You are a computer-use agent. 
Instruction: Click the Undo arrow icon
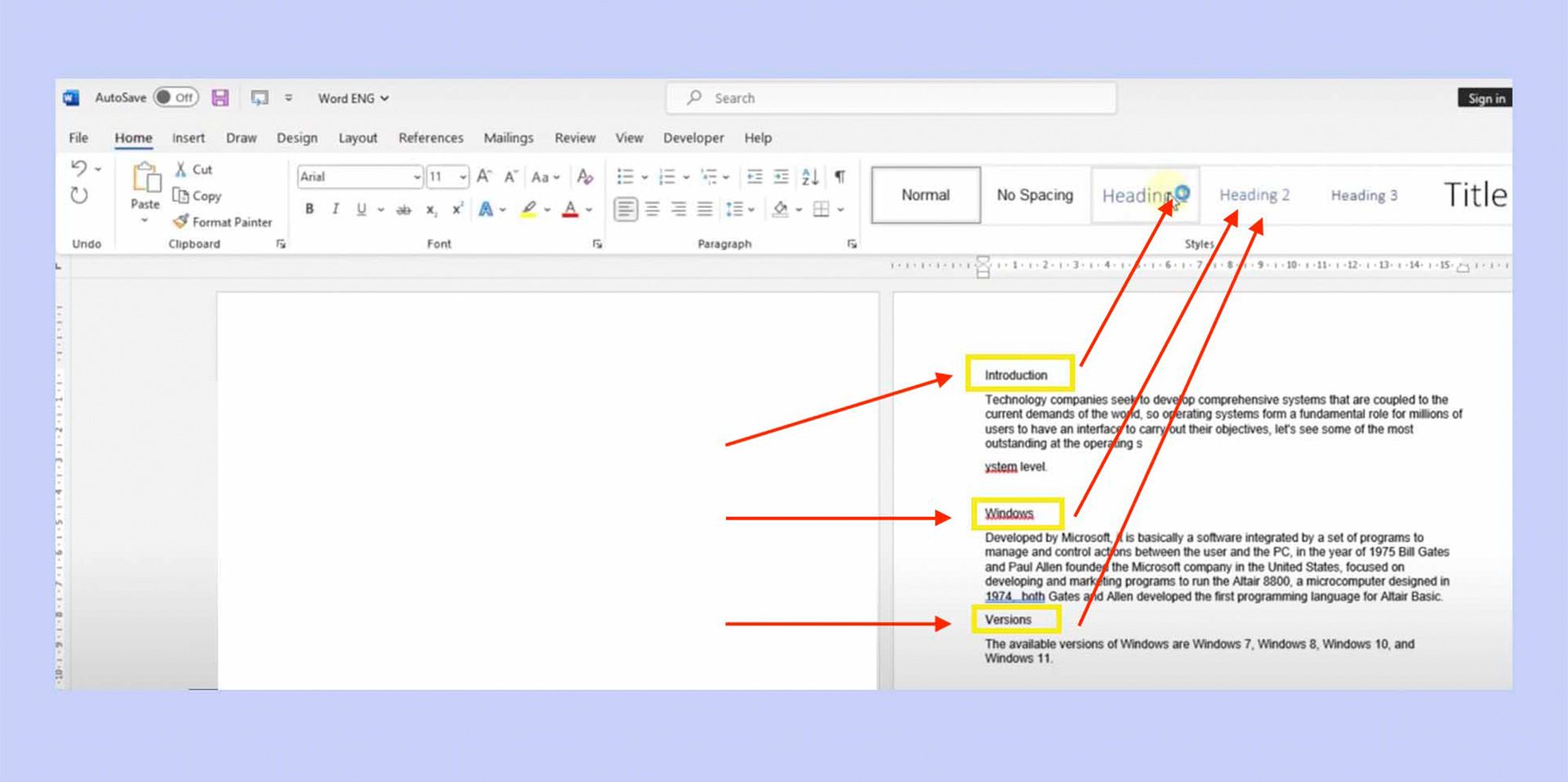point(78,168)
